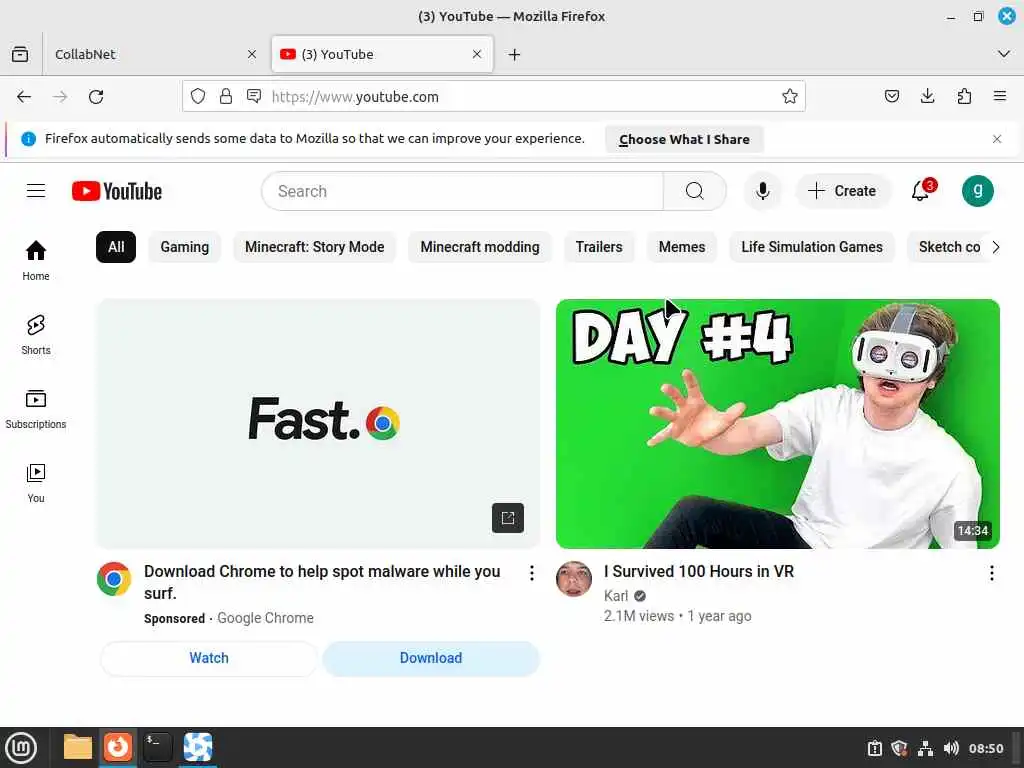Open options menu for Chrome ad
Screen dimensions: 1024x768
pyautogui.click(x=532, y=573)
